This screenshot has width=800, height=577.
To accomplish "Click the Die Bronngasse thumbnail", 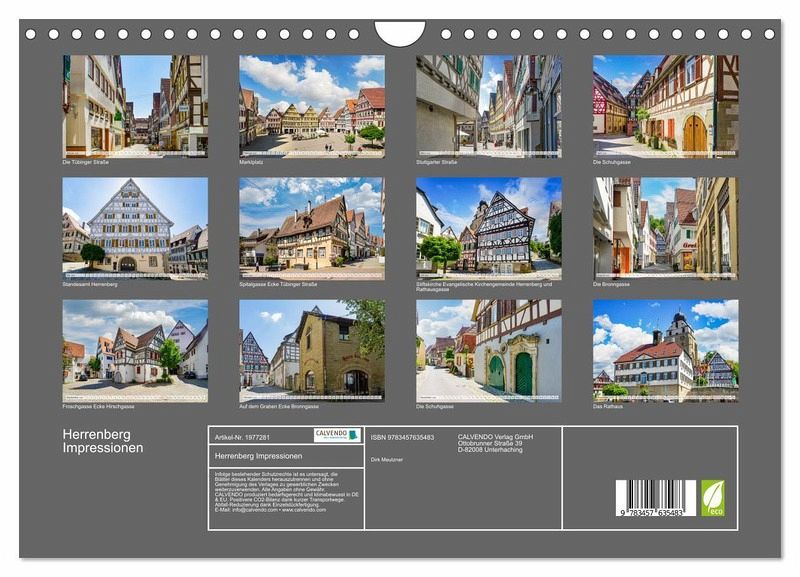I will [x=665, y=226].
